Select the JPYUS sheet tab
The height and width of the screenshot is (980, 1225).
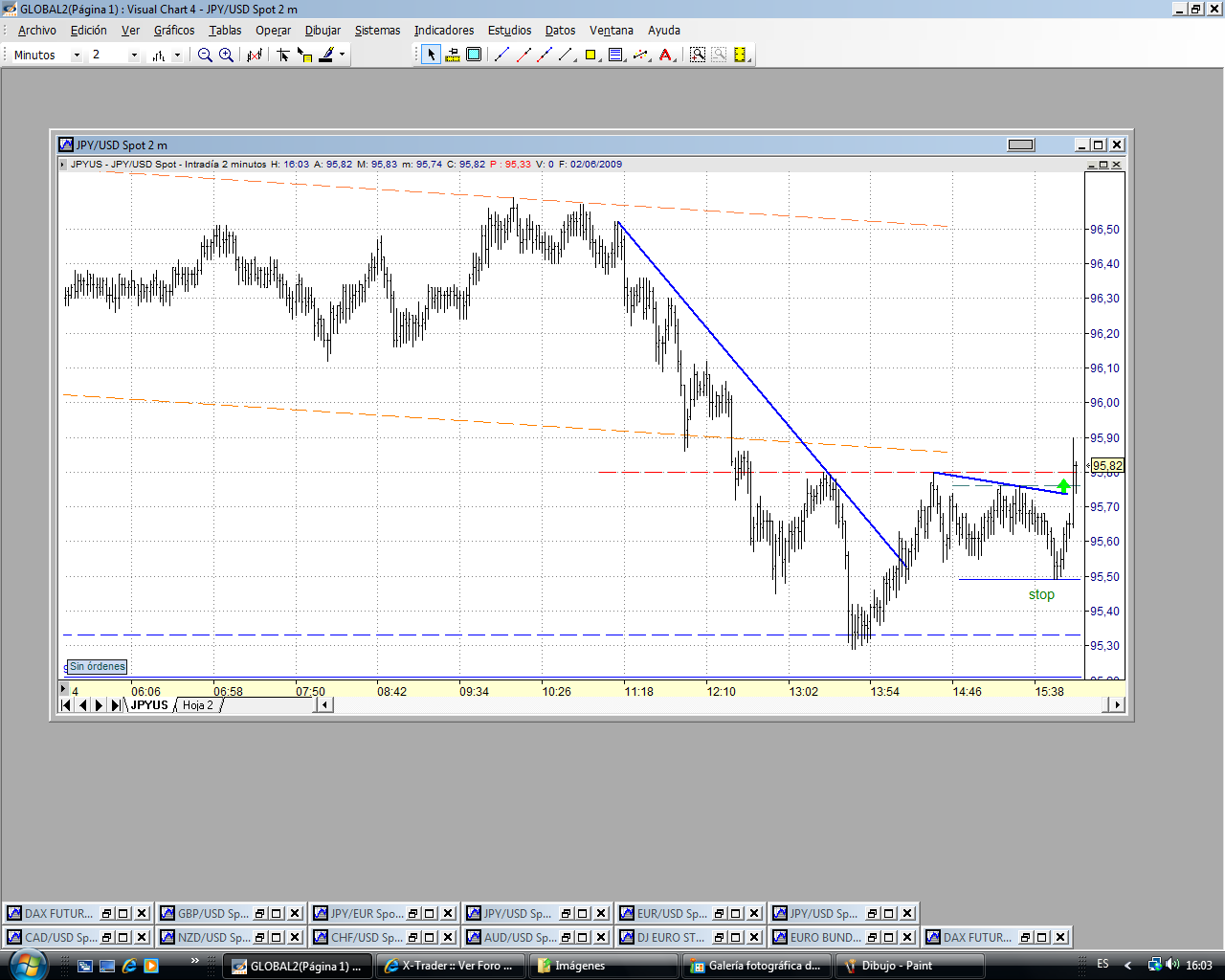149,705
